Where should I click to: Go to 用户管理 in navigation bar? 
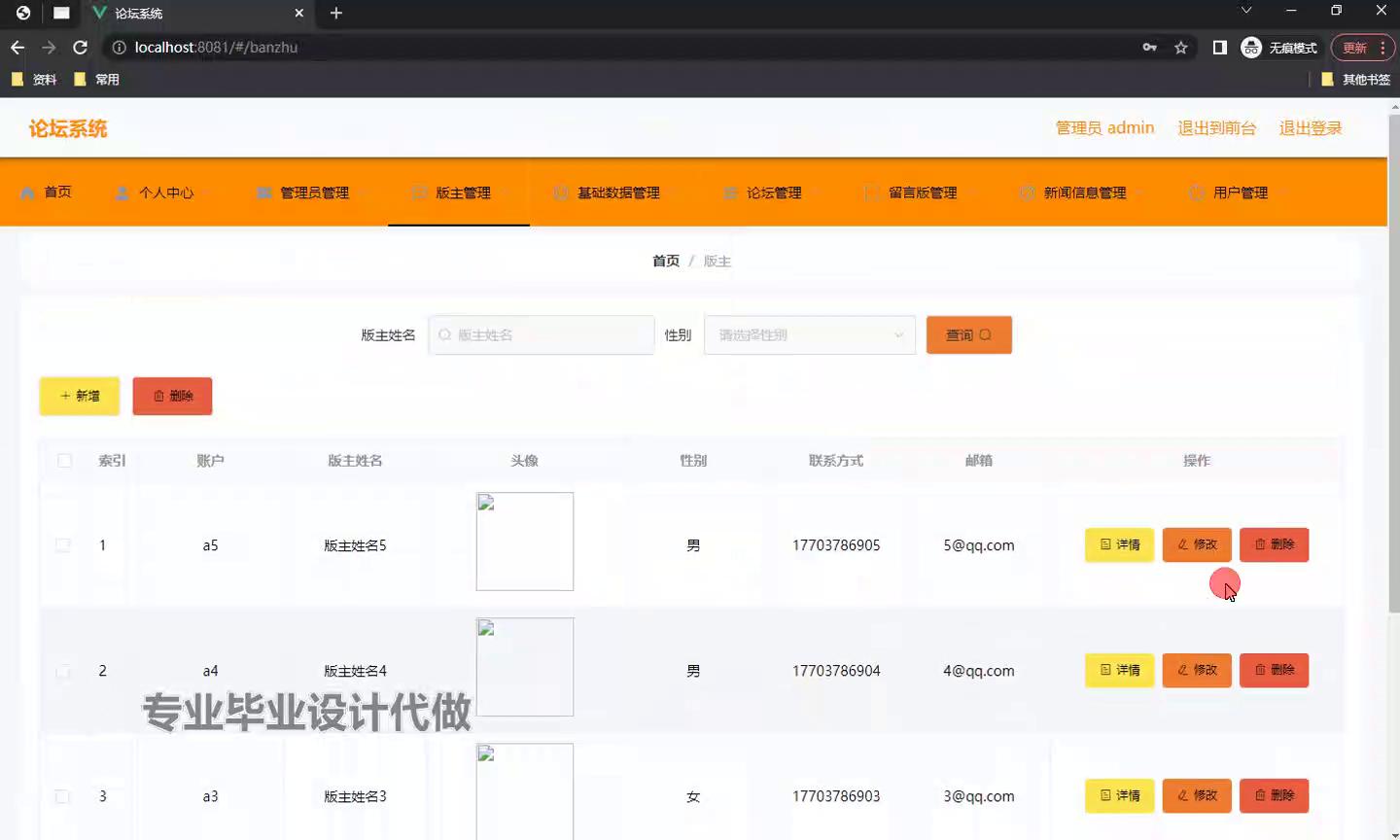pyautogui.click(x=1240, y=192)
